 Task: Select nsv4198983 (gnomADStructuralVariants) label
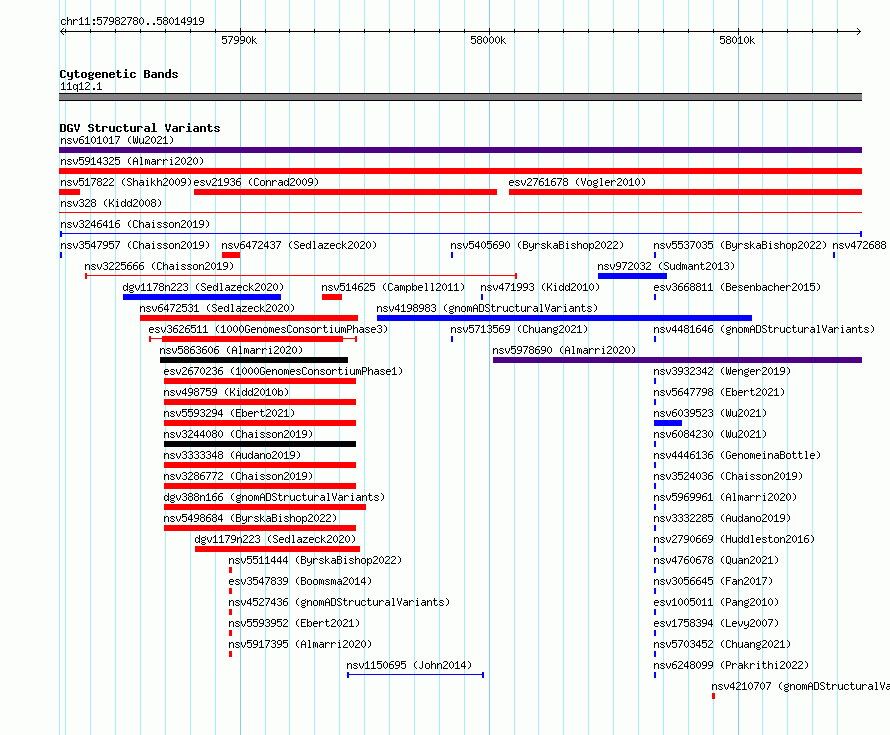click(487, 308)
